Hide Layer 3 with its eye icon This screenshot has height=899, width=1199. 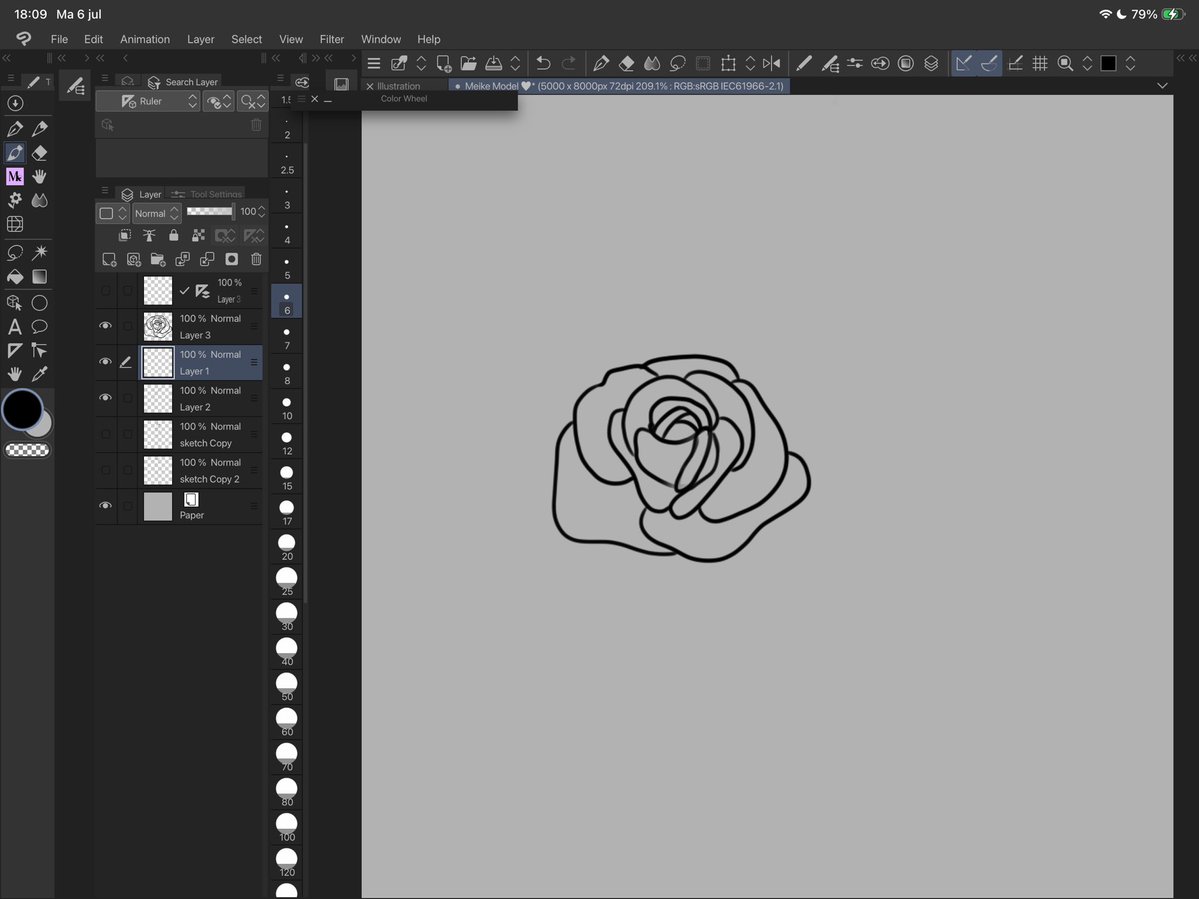click(106, 326)
